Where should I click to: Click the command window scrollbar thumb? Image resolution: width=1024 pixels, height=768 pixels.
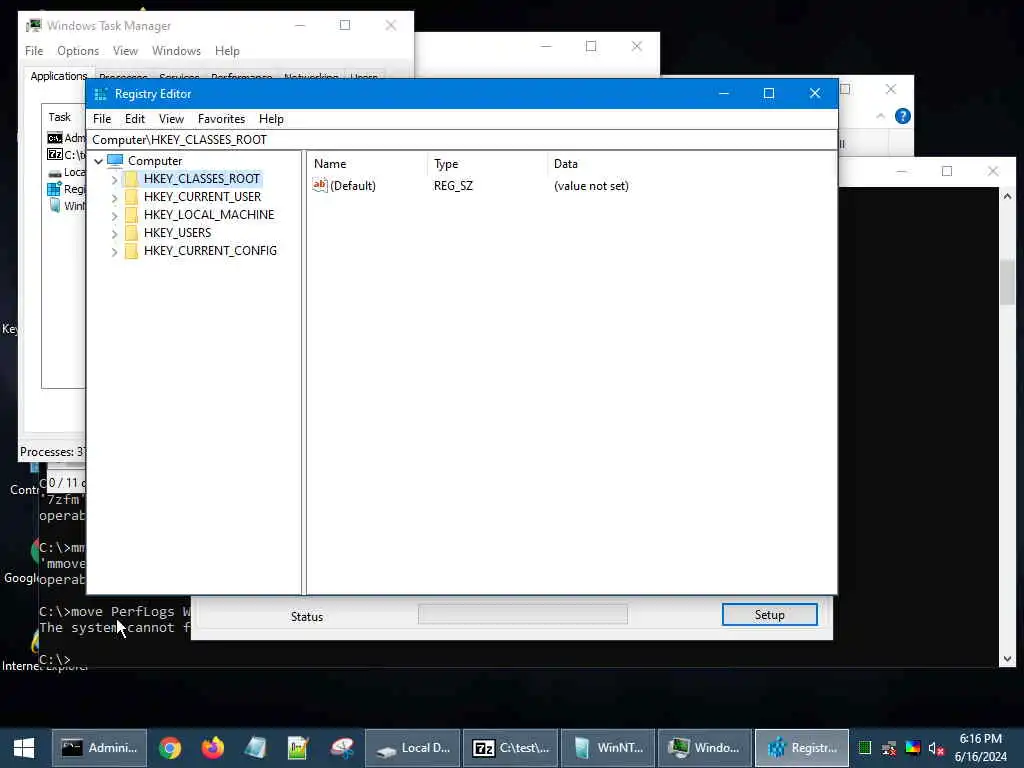1007,282
